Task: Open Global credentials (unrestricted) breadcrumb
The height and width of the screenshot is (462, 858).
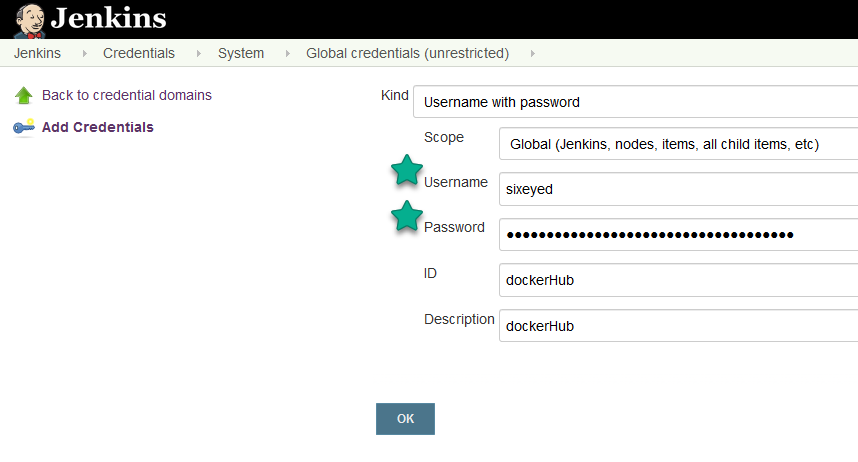Action: 407,53
